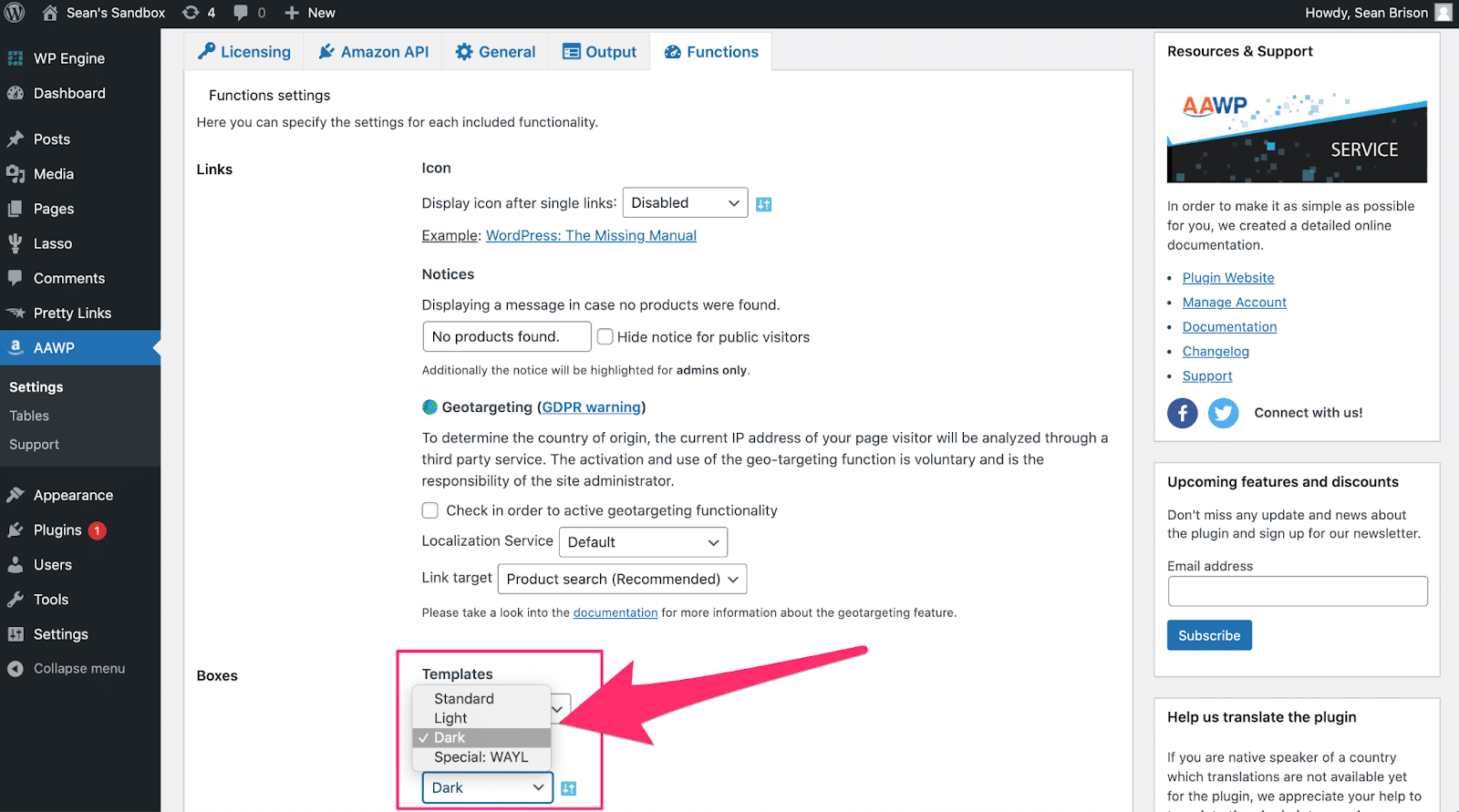Open the Documentation link in Resources
Screen dimensions: 1459x812
(x=1230, y=327)
